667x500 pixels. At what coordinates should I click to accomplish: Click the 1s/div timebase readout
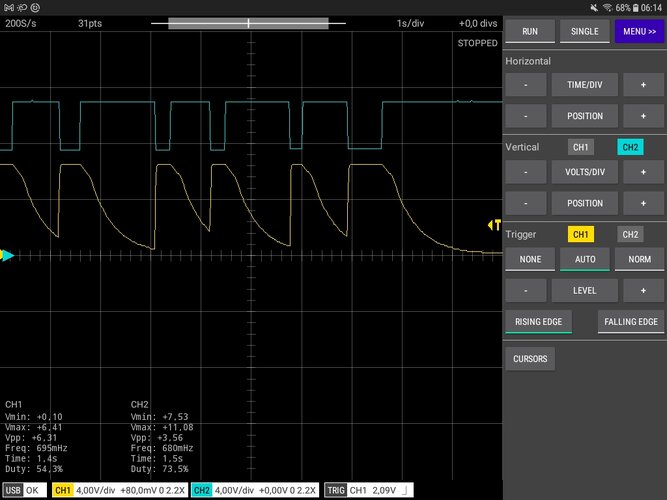tap(410, 23)
